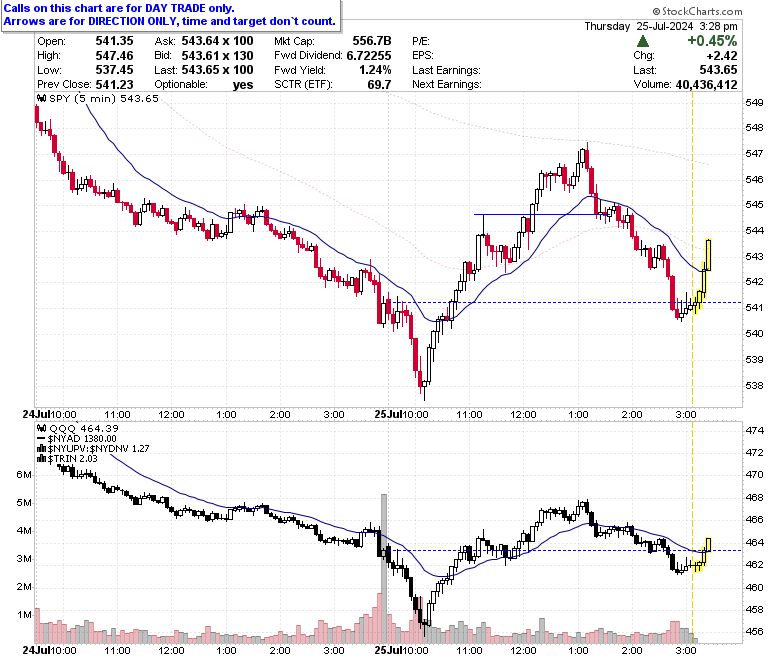Click '24Jul10:00' time label under QQQ chart
This screenshot has width=780, height=659.
(50, 650)
